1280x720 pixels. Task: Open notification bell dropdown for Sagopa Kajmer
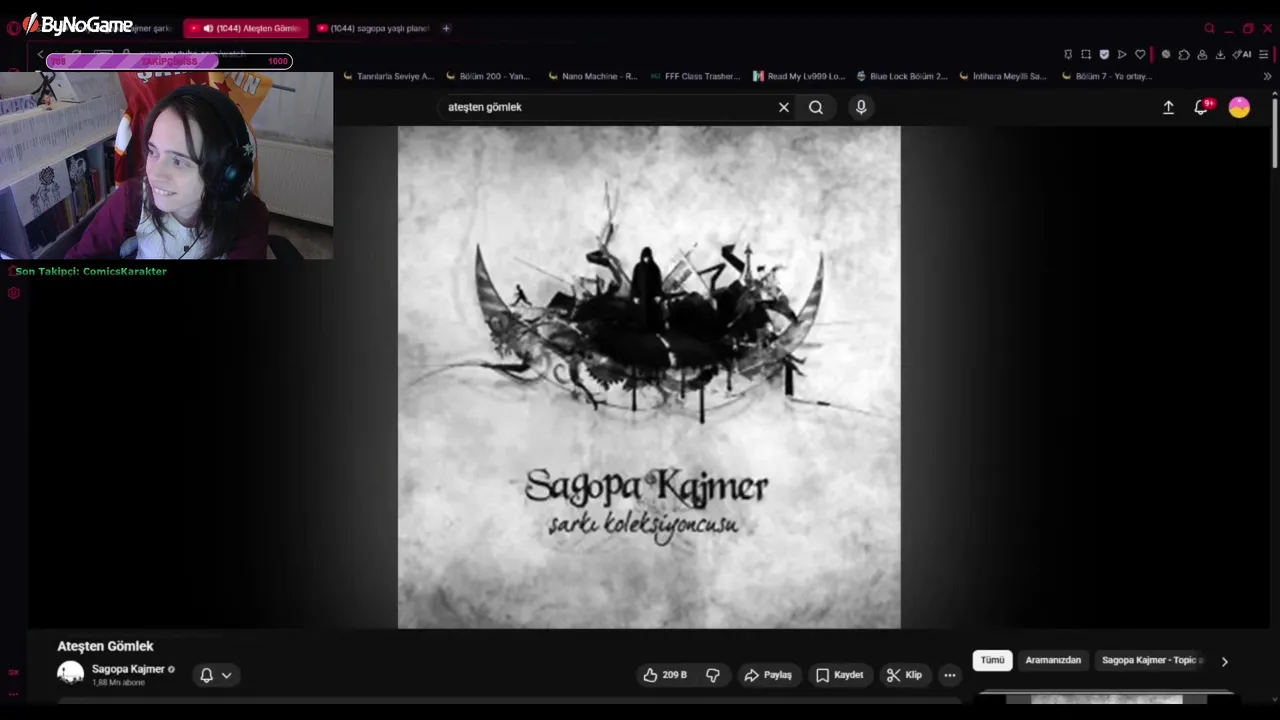215,675
